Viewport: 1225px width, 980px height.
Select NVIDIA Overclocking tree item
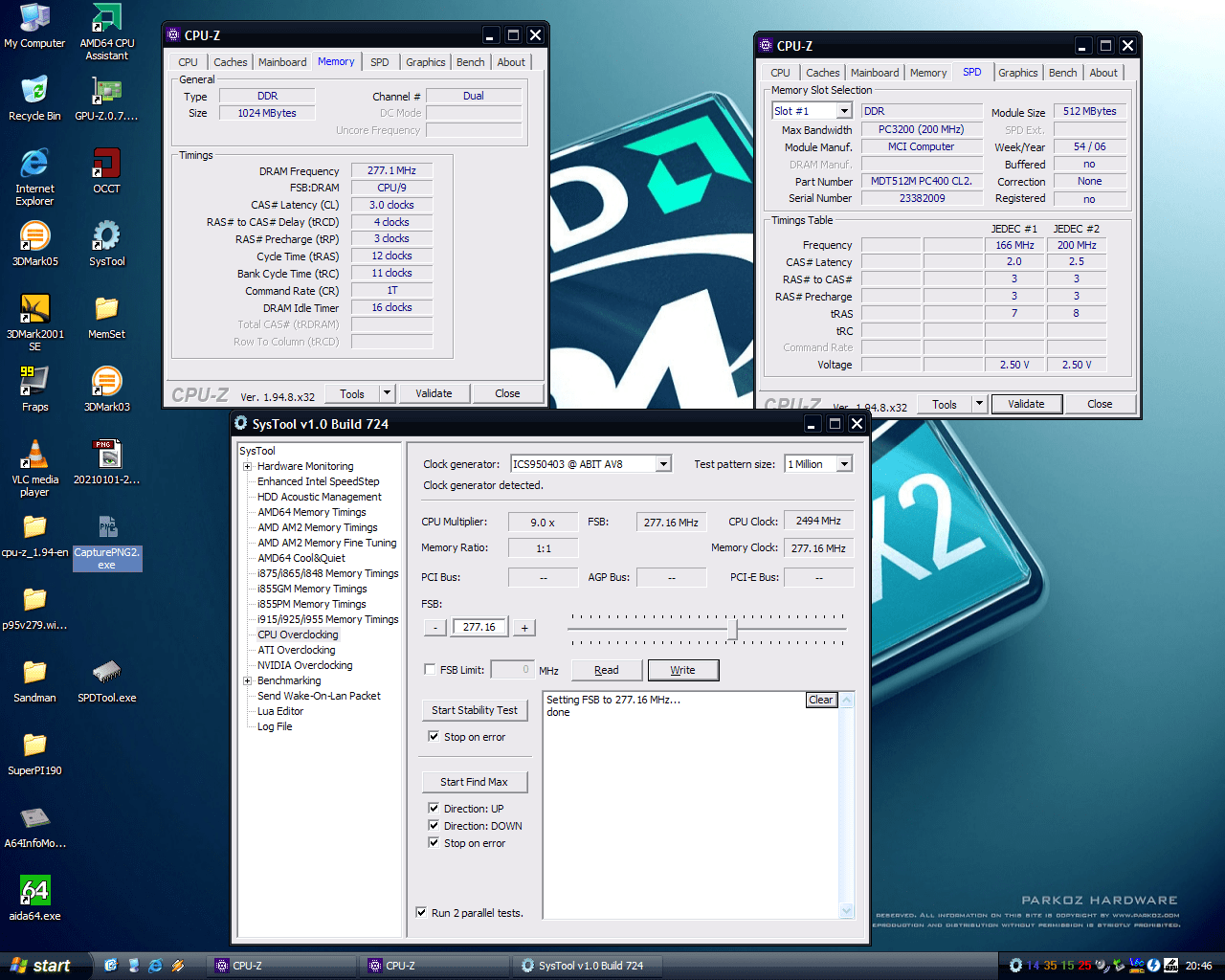tap(305, 665)
